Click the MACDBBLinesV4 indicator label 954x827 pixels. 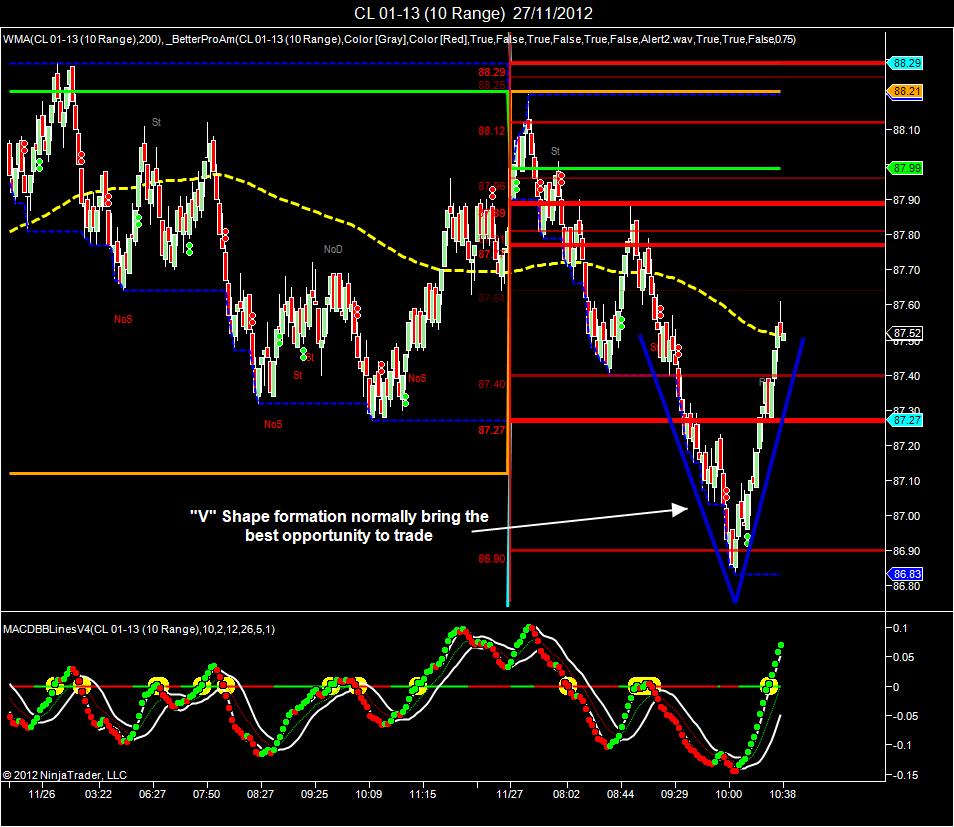point(139,629)
